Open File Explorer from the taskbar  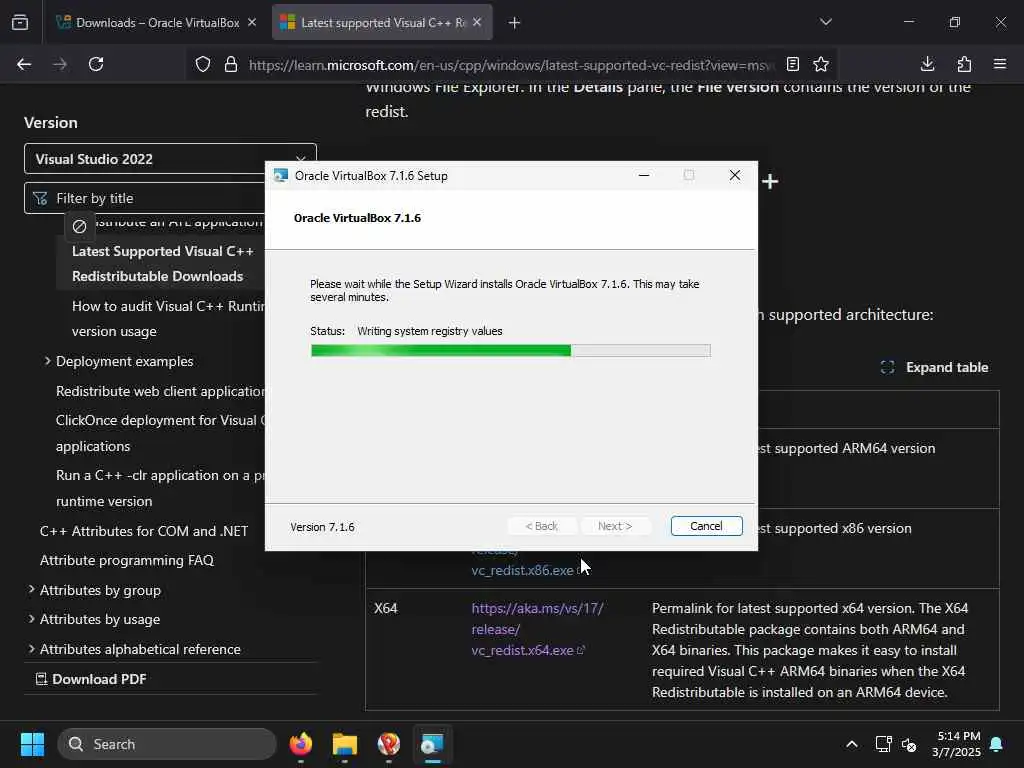tap(345, 744)
